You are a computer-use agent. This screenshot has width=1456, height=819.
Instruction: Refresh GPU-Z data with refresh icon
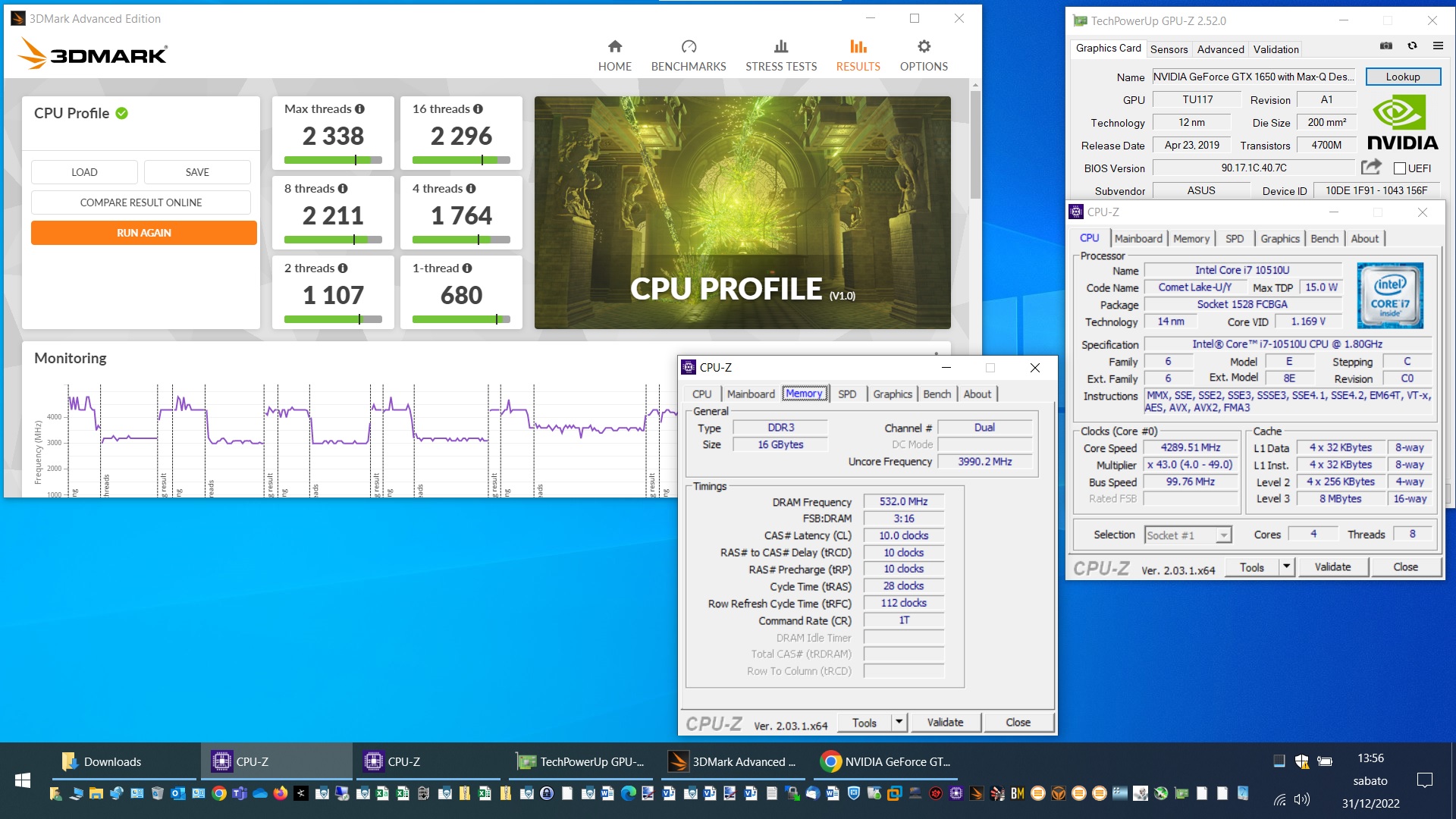tap(1412, 46)
